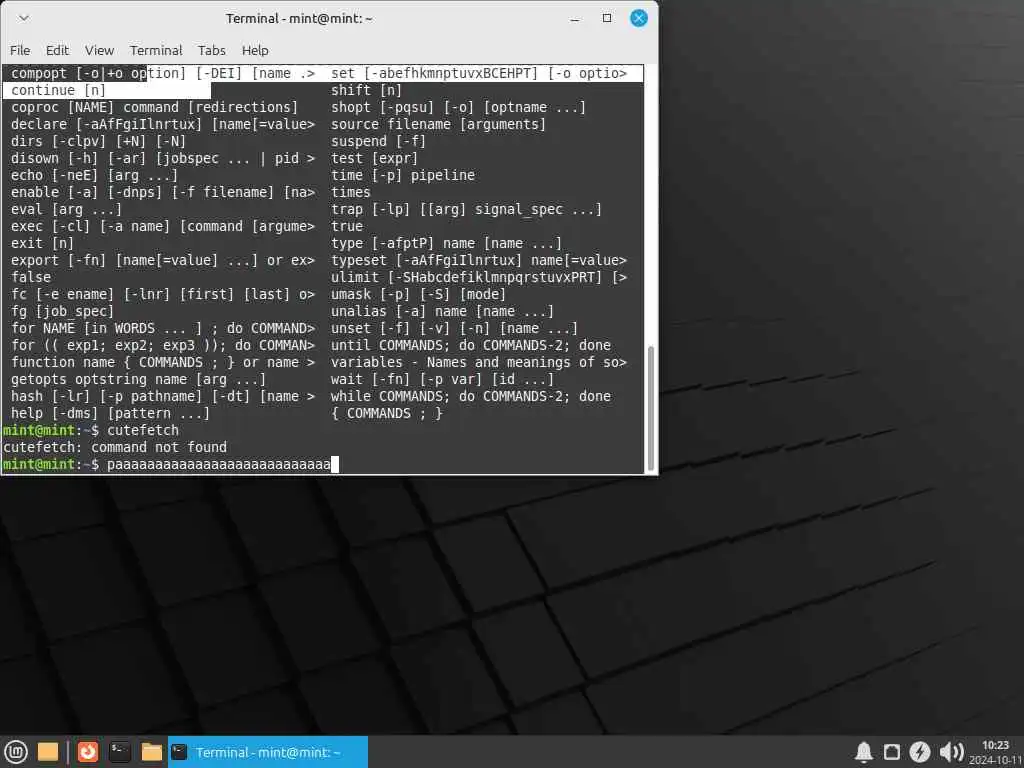Open the power manager tray icon
Image resolution: width=1024 pixels, height=768 pixels.
920,752
